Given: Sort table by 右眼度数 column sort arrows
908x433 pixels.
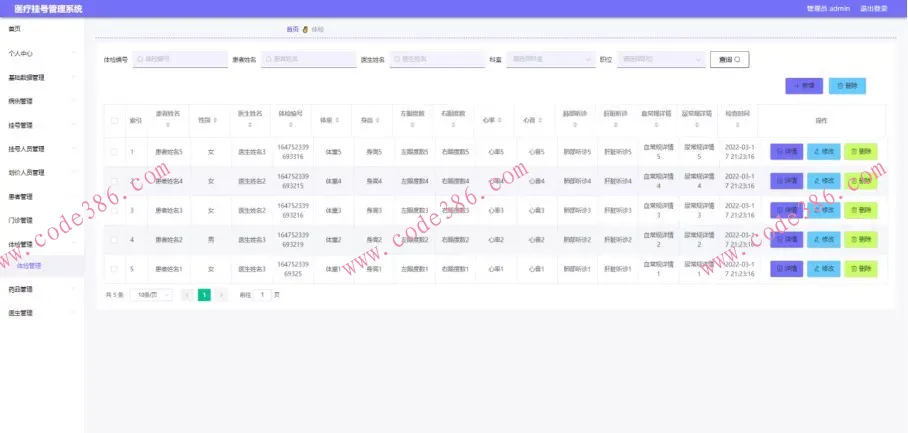Looking at the screenshot, I should point(453,124).
